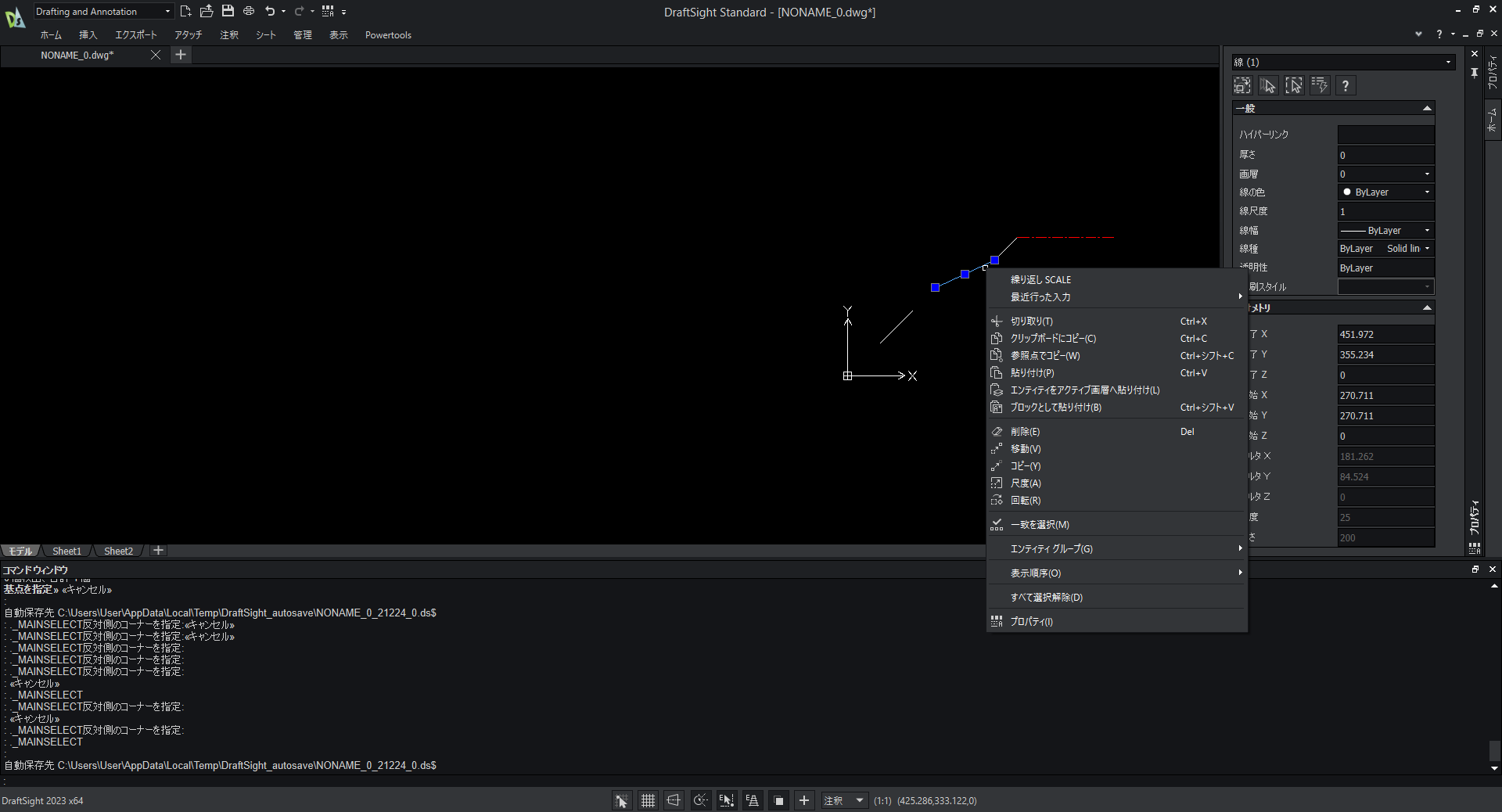Open the 挿入 ribbon tab
The image size is (1502, 812).
[x=88, y=35]
